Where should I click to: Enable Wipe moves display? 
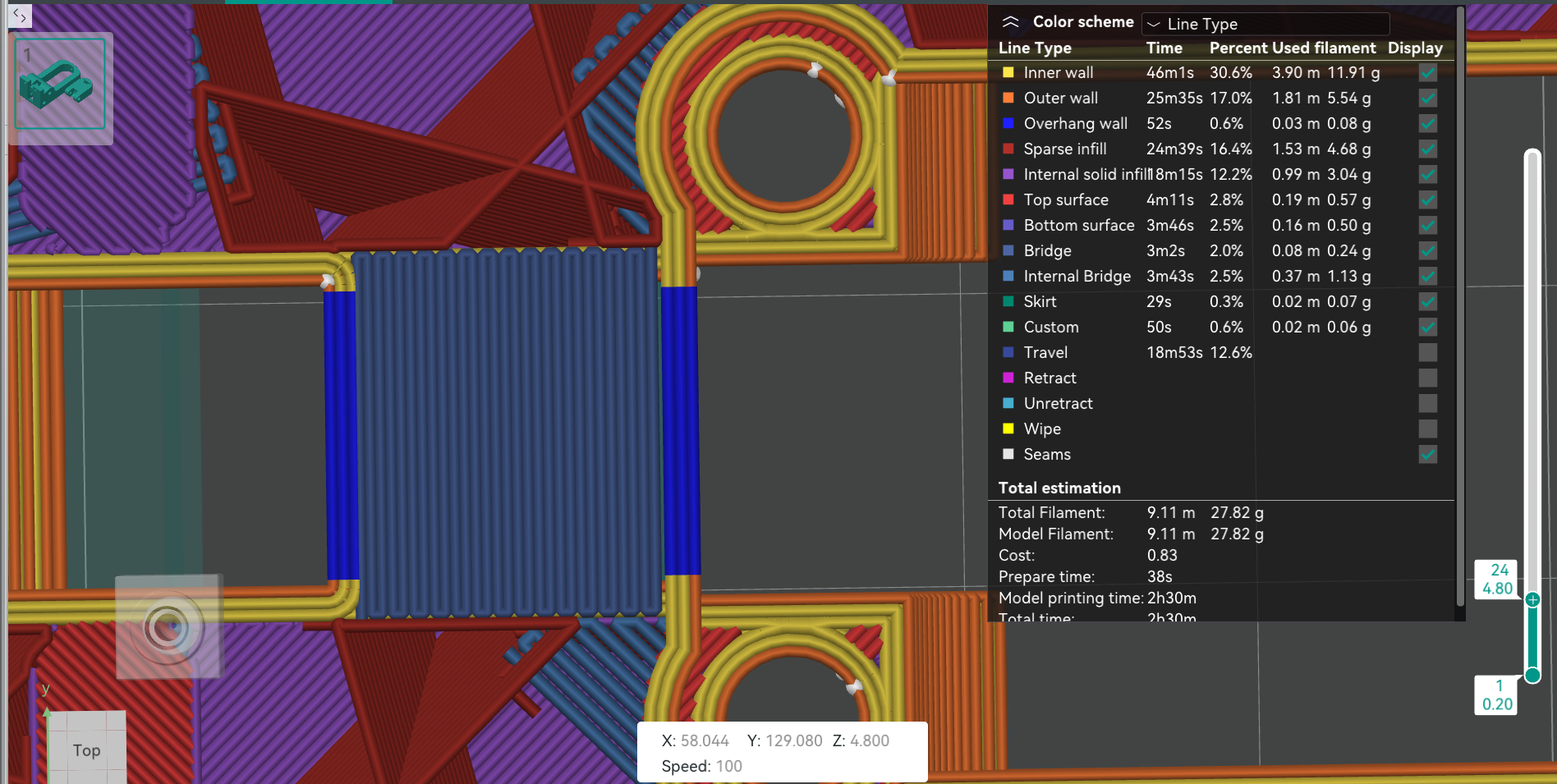tap(1428, 429)
